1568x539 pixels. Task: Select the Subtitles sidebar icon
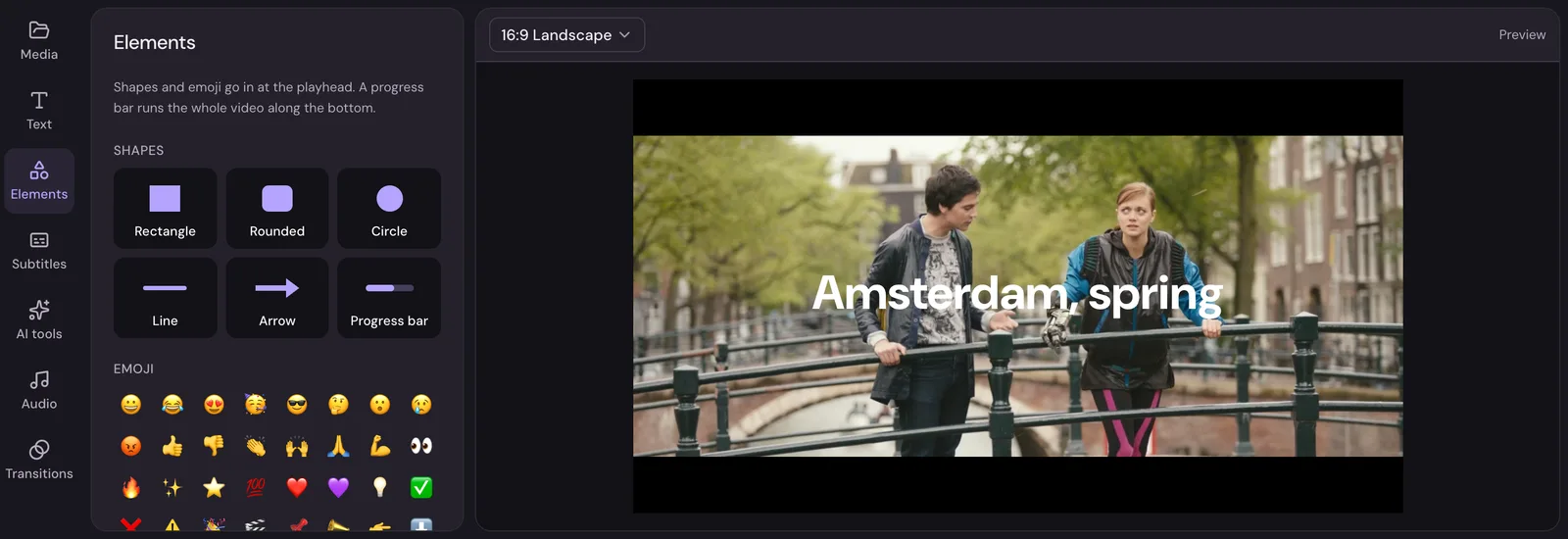(39, 251)
